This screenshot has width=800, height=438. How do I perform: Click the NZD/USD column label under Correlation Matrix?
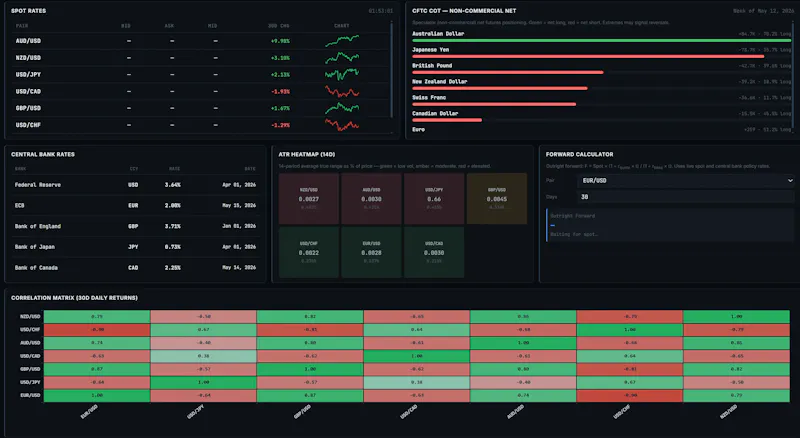[x=729, y=411]
